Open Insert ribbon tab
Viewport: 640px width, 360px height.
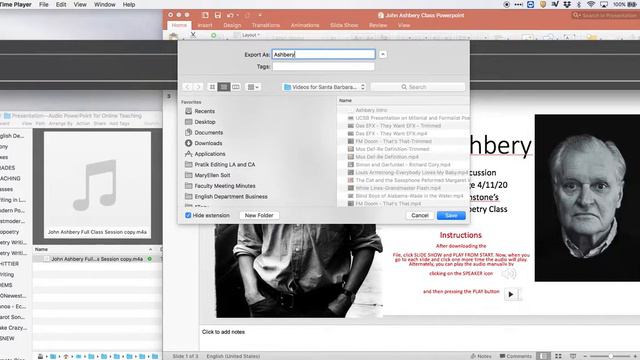(204, 25)
